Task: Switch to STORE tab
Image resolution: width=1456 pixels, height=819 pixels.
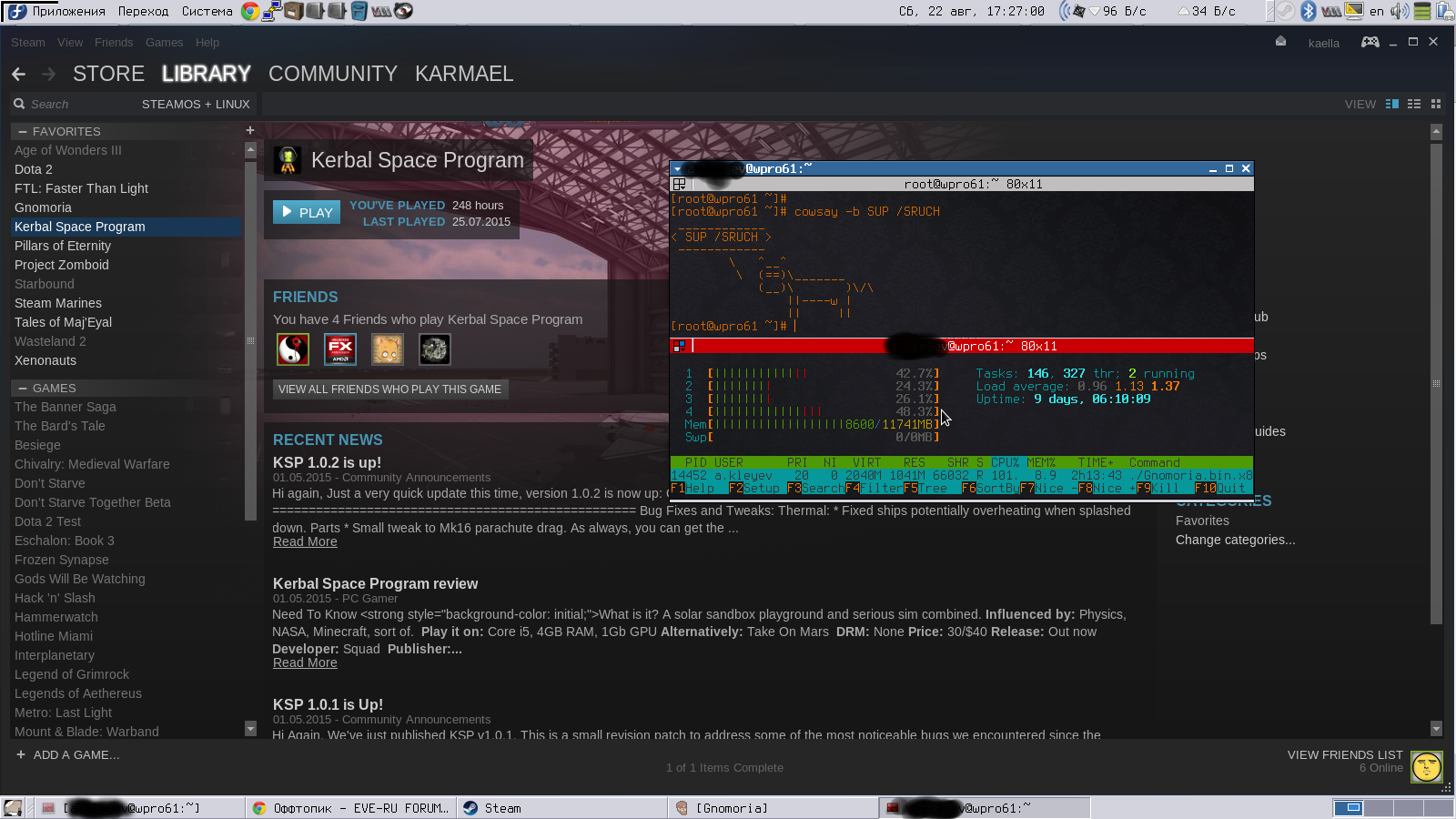Action: point(108,74)
